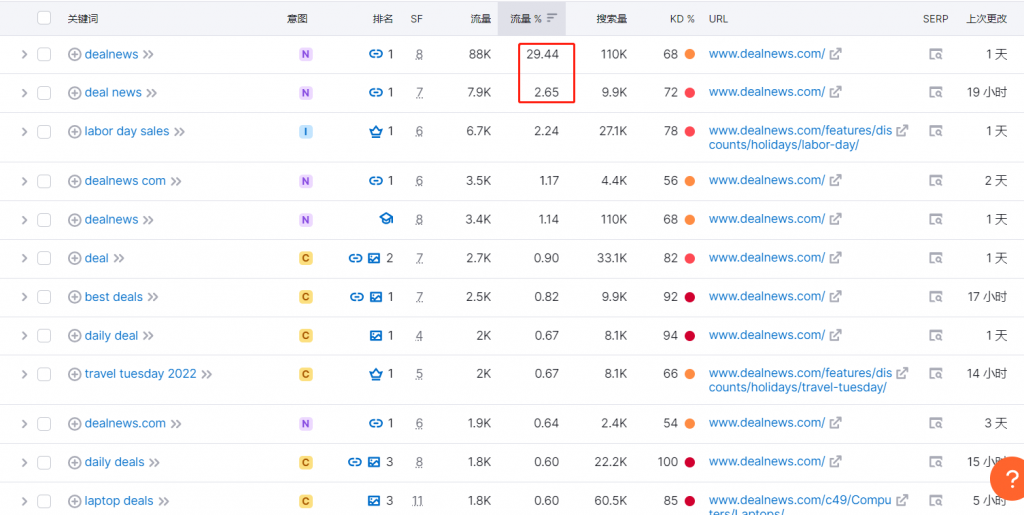The height and width of the screenshot is (515, 1024).
Task: Open the travel-tuesday discounts URL link
Action: pos(800,380)
